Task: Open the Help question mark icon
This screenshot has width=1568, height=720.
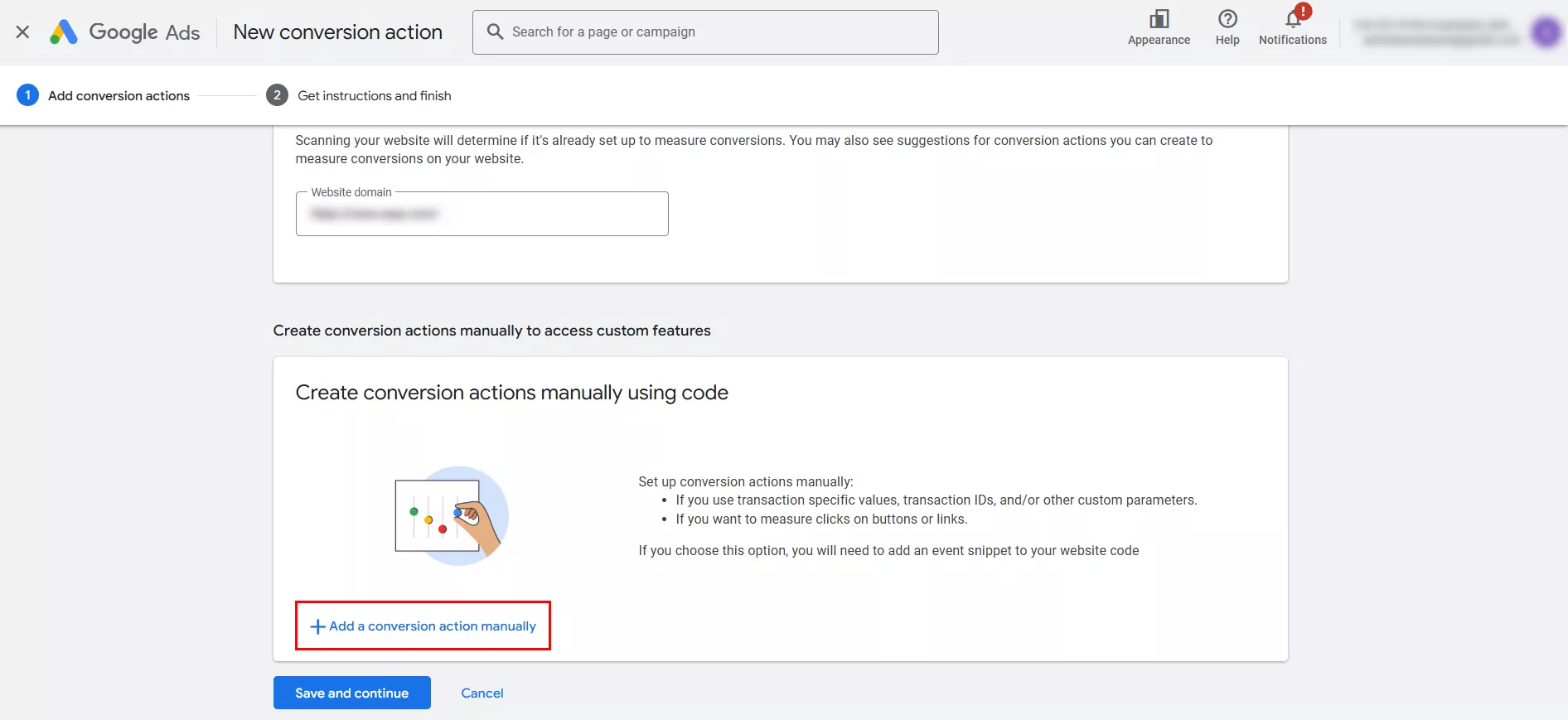Action: point(1227,19)
